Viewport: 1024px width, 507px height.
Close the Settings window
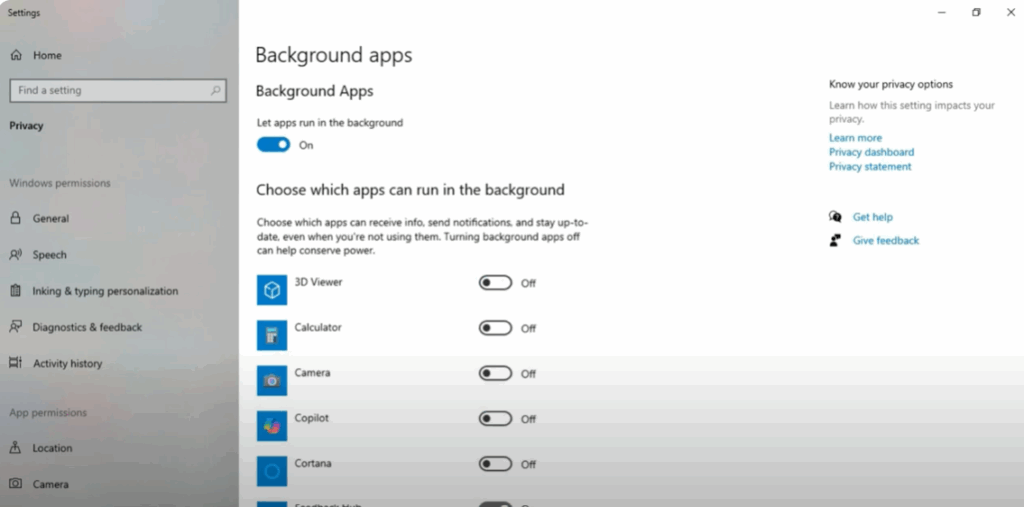click(x=1010, y=12)
